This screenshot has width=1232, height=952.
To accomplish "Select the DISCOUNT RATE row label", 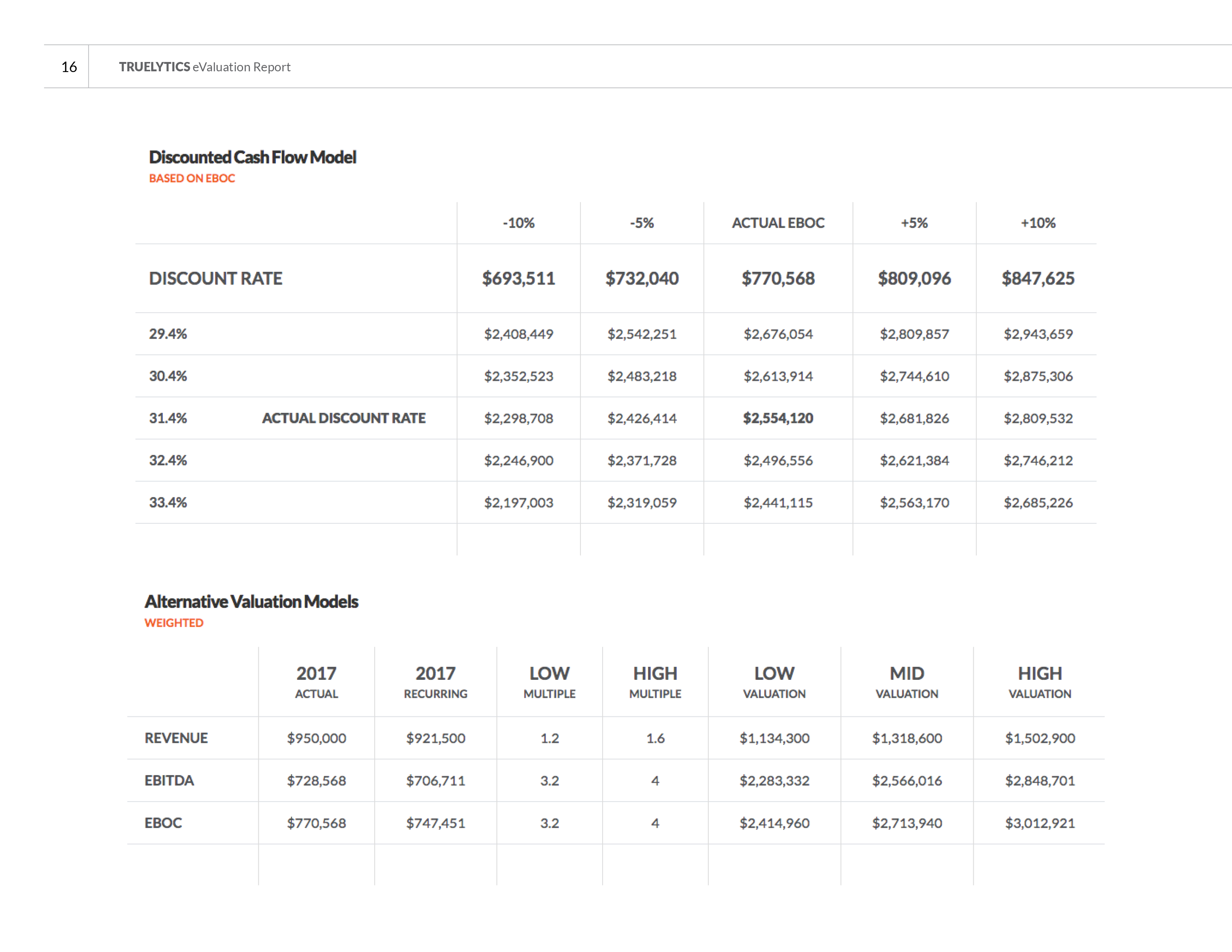I will 215,279.
